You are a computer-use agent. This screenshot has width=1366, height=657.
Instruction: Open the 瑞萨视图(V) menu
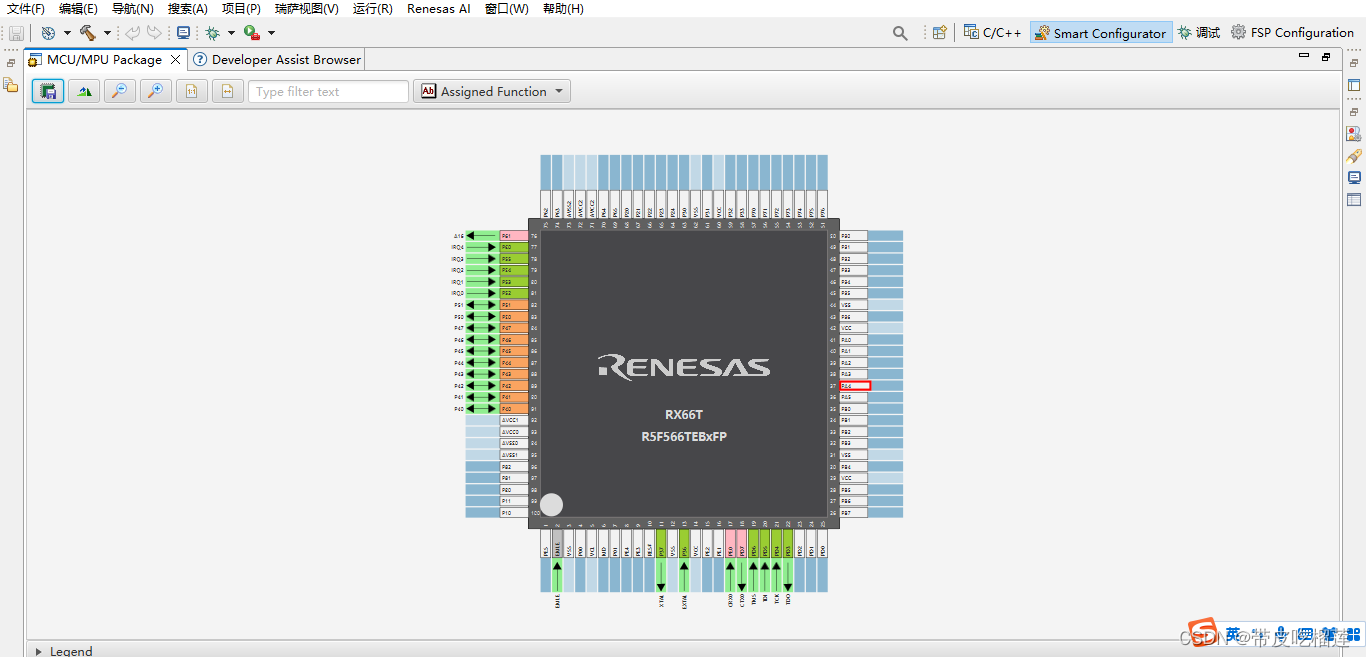pyautogui.click(x=307, y=8)
